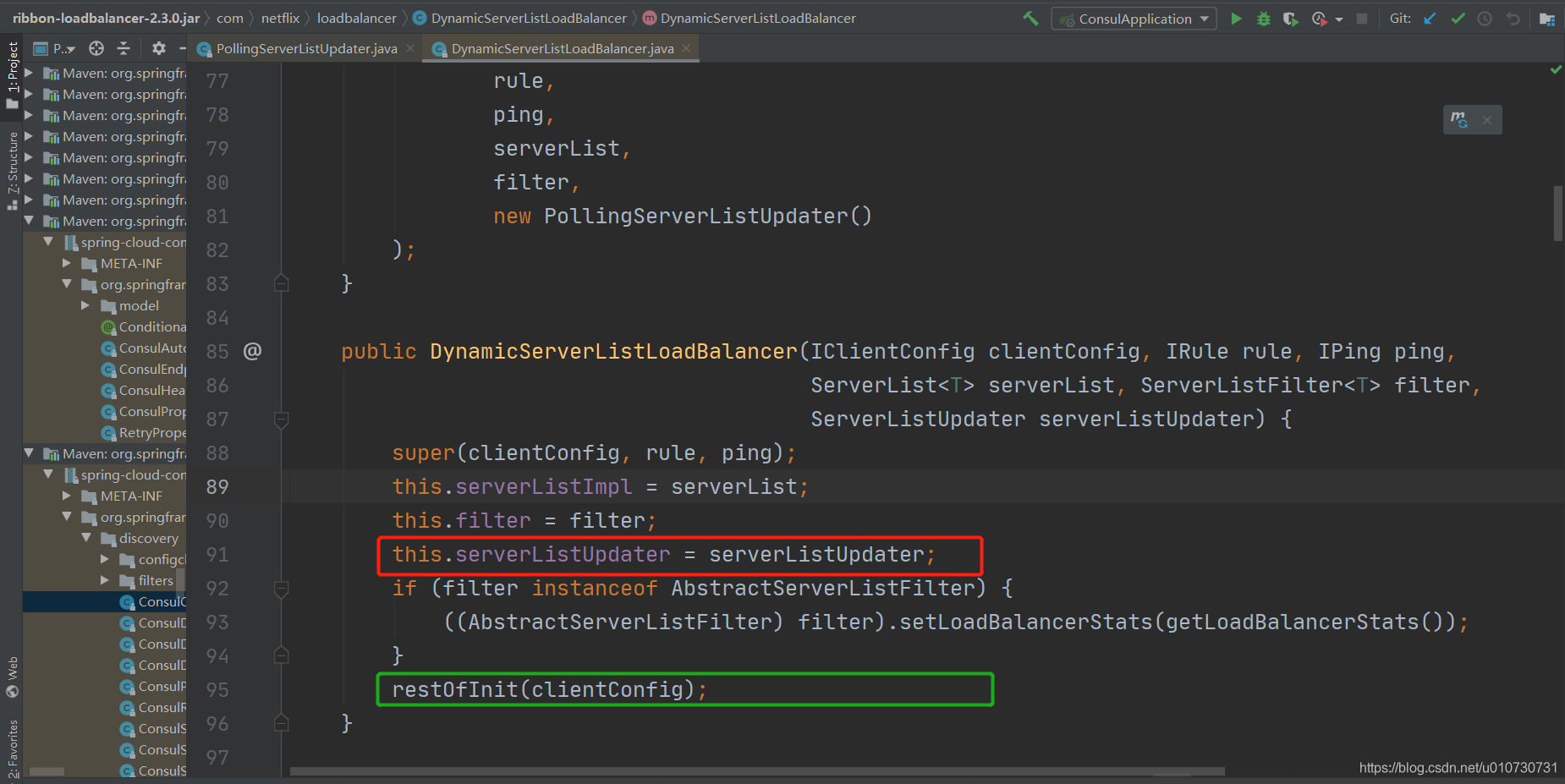Collapse the first spring-cloud-con jar node
Viewport: 1565px width, 784px height.
coord(48,242)
